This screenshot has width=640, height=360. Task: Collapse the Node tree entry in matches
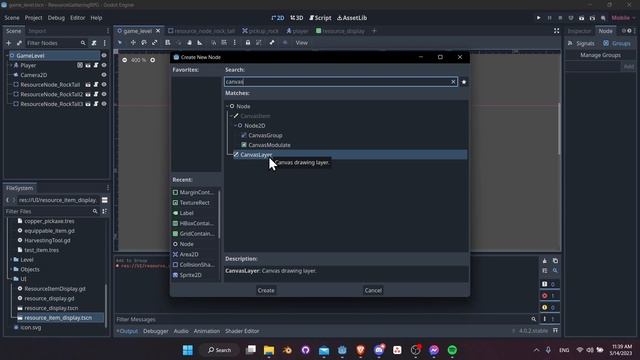227,106
